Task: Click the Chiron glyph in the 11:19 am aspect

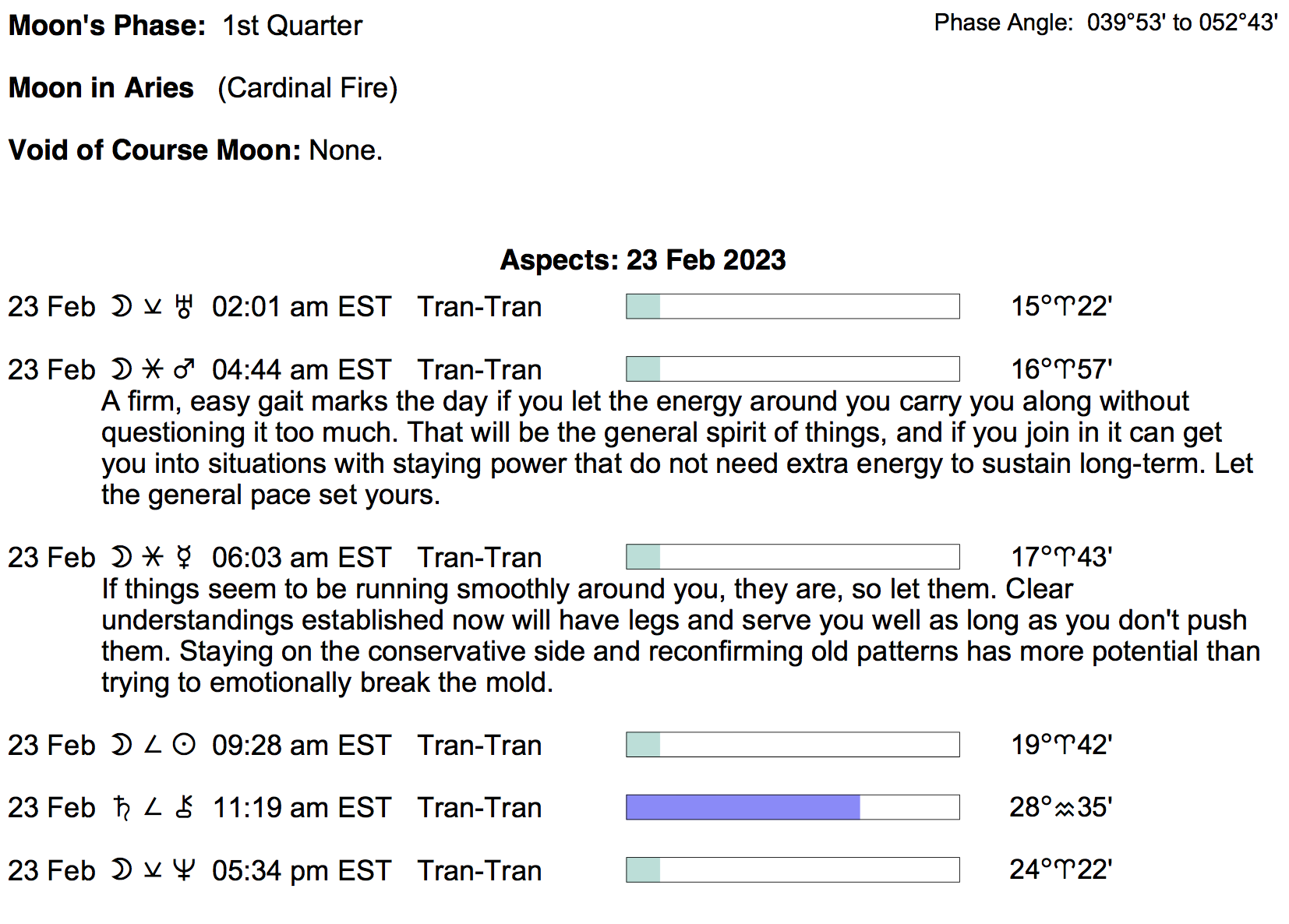Action: 184,807
